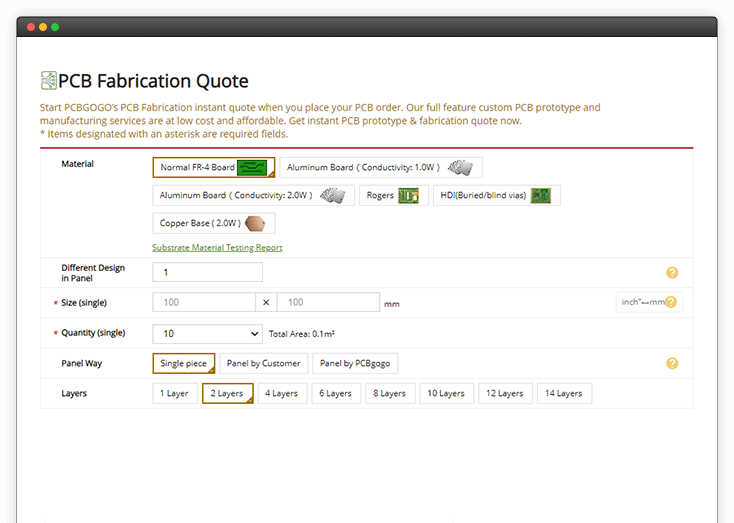Select HDI Buried/blind vias board icon
The height and width of the screenshot is (523, 734).
tap(541, 196)
